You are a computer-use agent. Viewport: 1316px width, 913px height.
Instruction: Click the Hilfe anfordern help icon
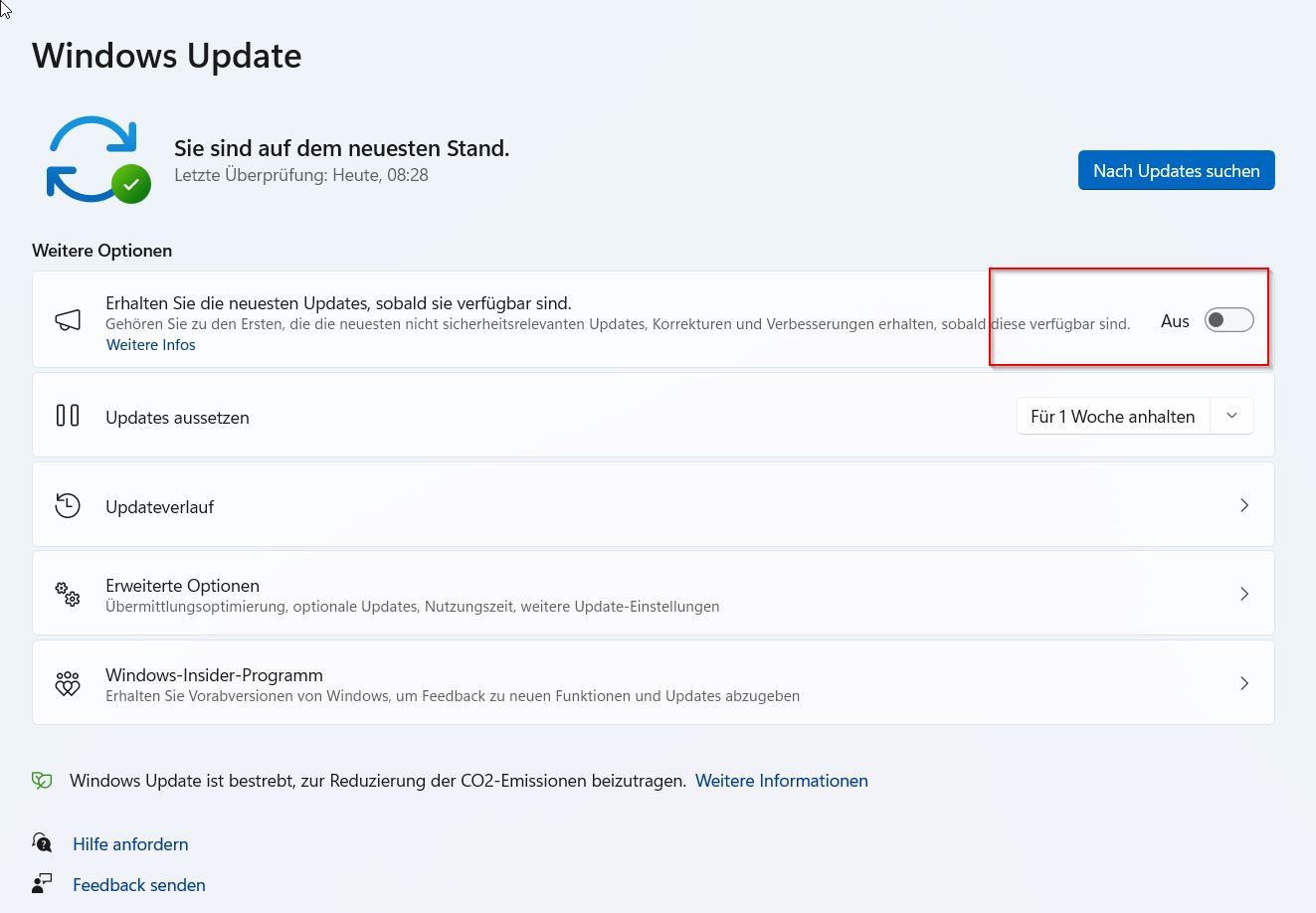[x=42, y=843]
